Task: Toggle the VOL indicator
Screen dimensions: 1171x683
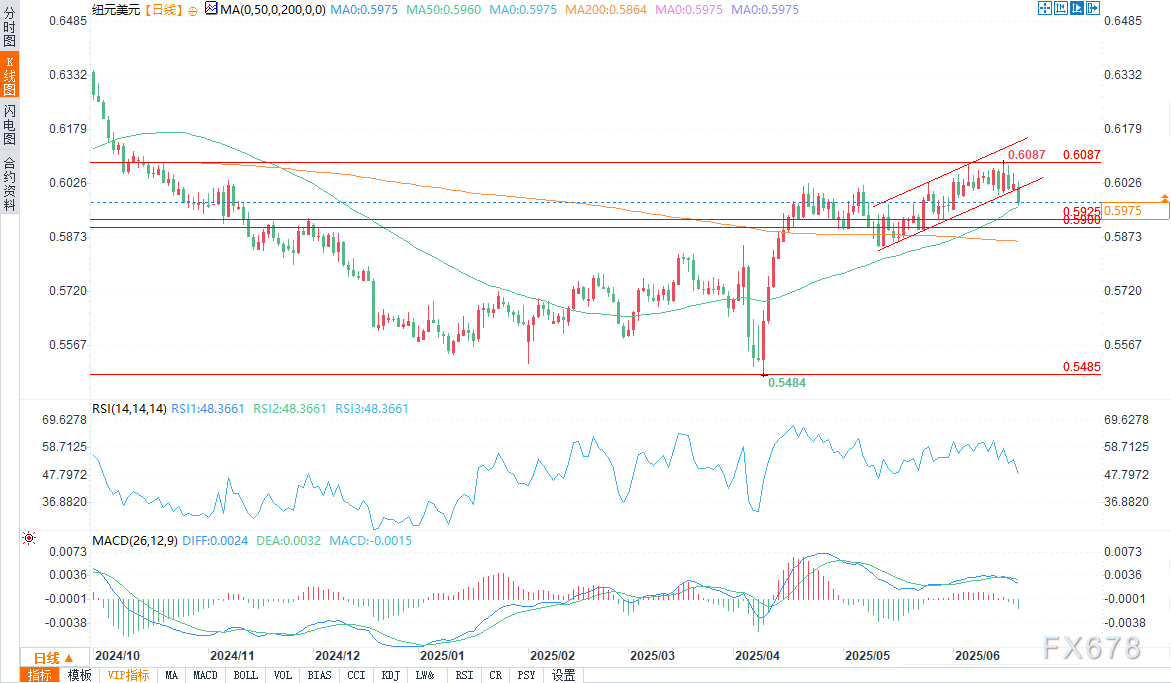Action: [x=282, y=675]
